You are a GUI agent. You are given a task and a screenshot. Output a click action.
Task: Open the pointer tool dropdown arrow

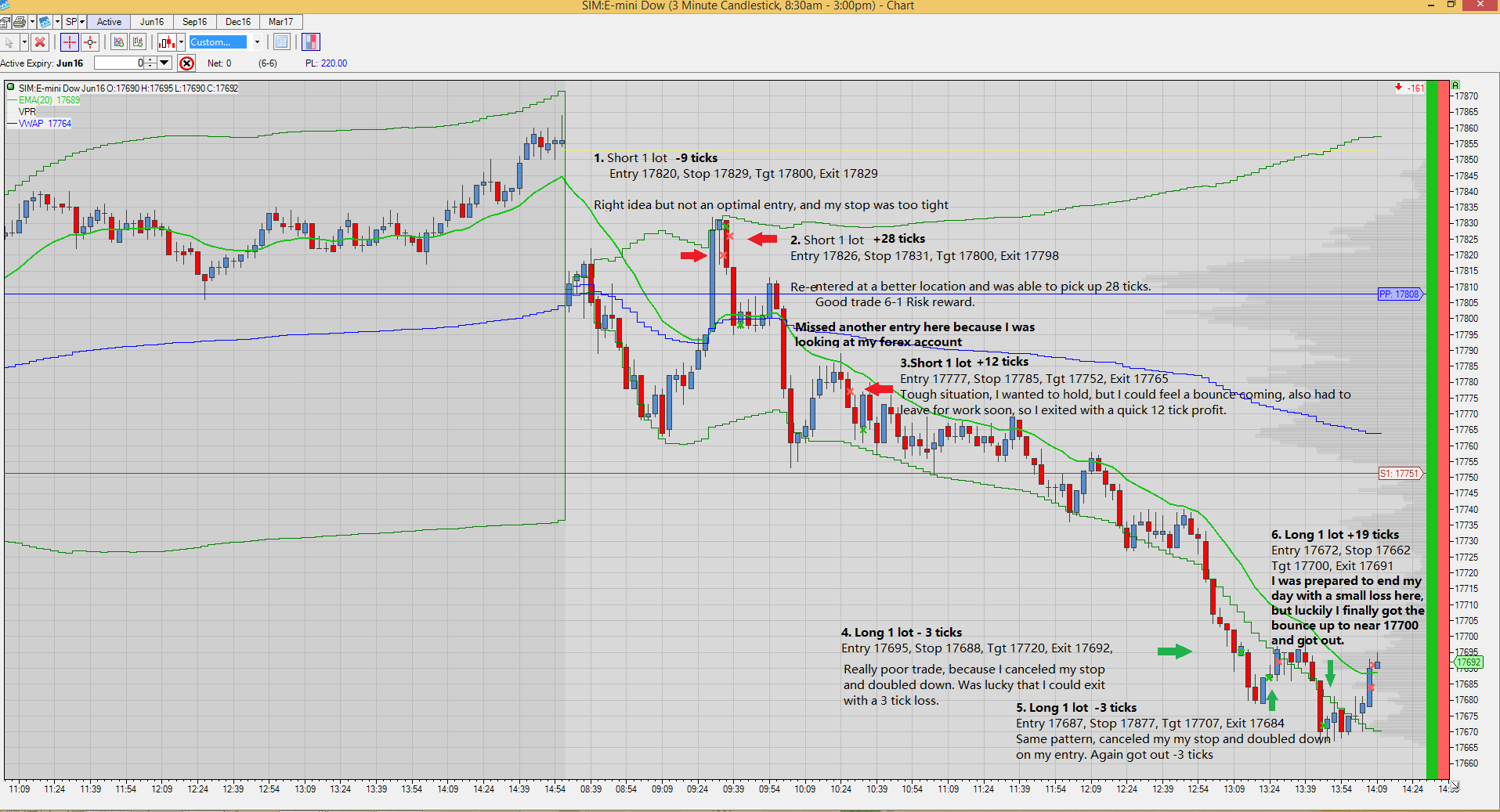[24, 42]
